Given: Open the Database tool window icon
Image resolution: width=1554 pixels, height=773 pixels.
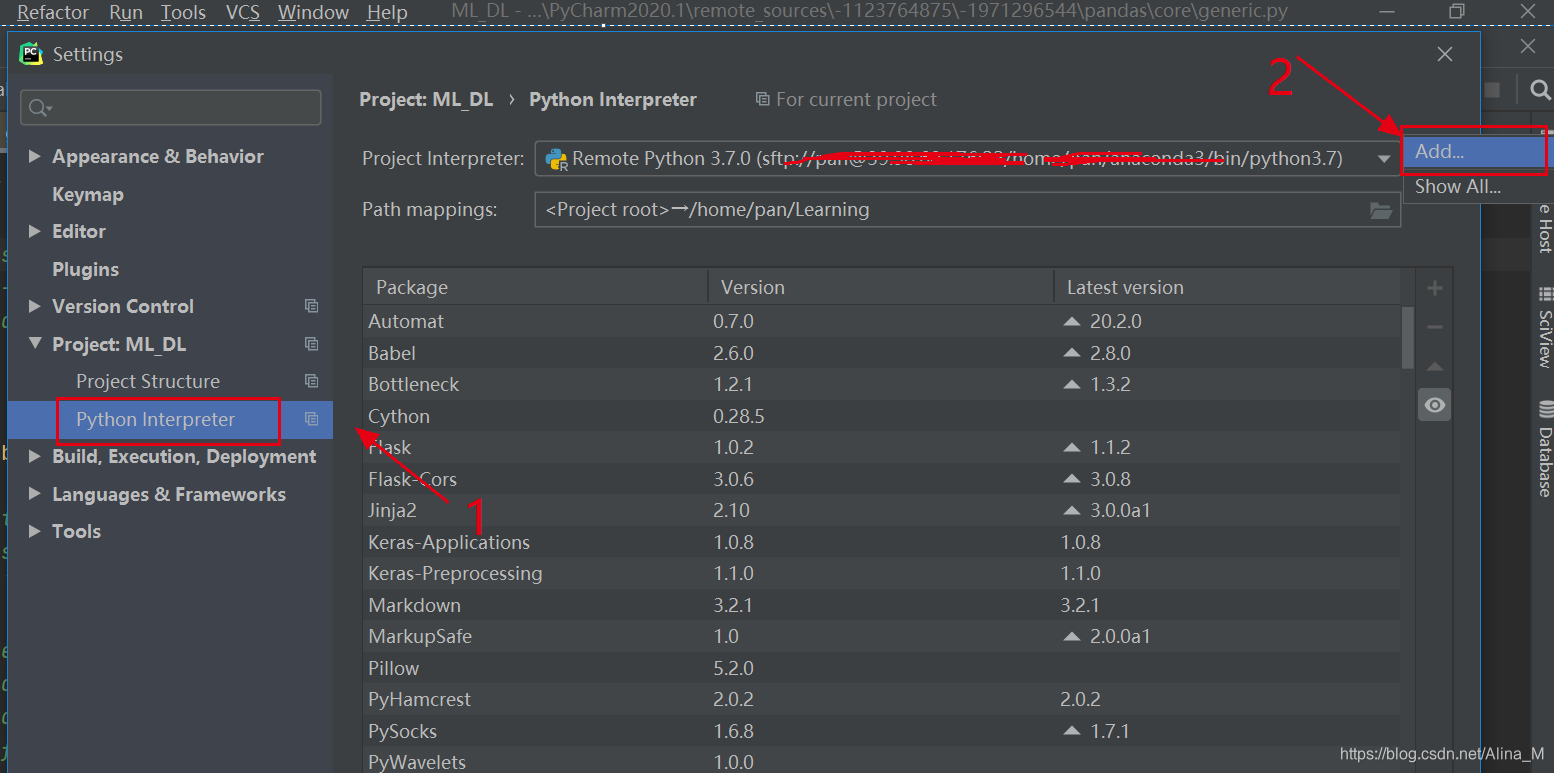Looking at the screenshot, I should tap(1545, 408).
